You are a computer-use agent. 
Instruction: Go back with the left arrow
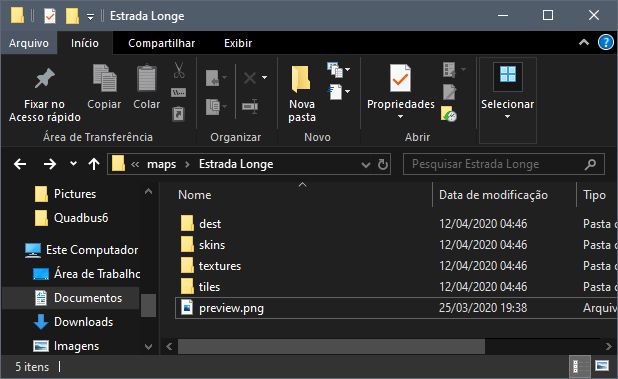[20, 164]
